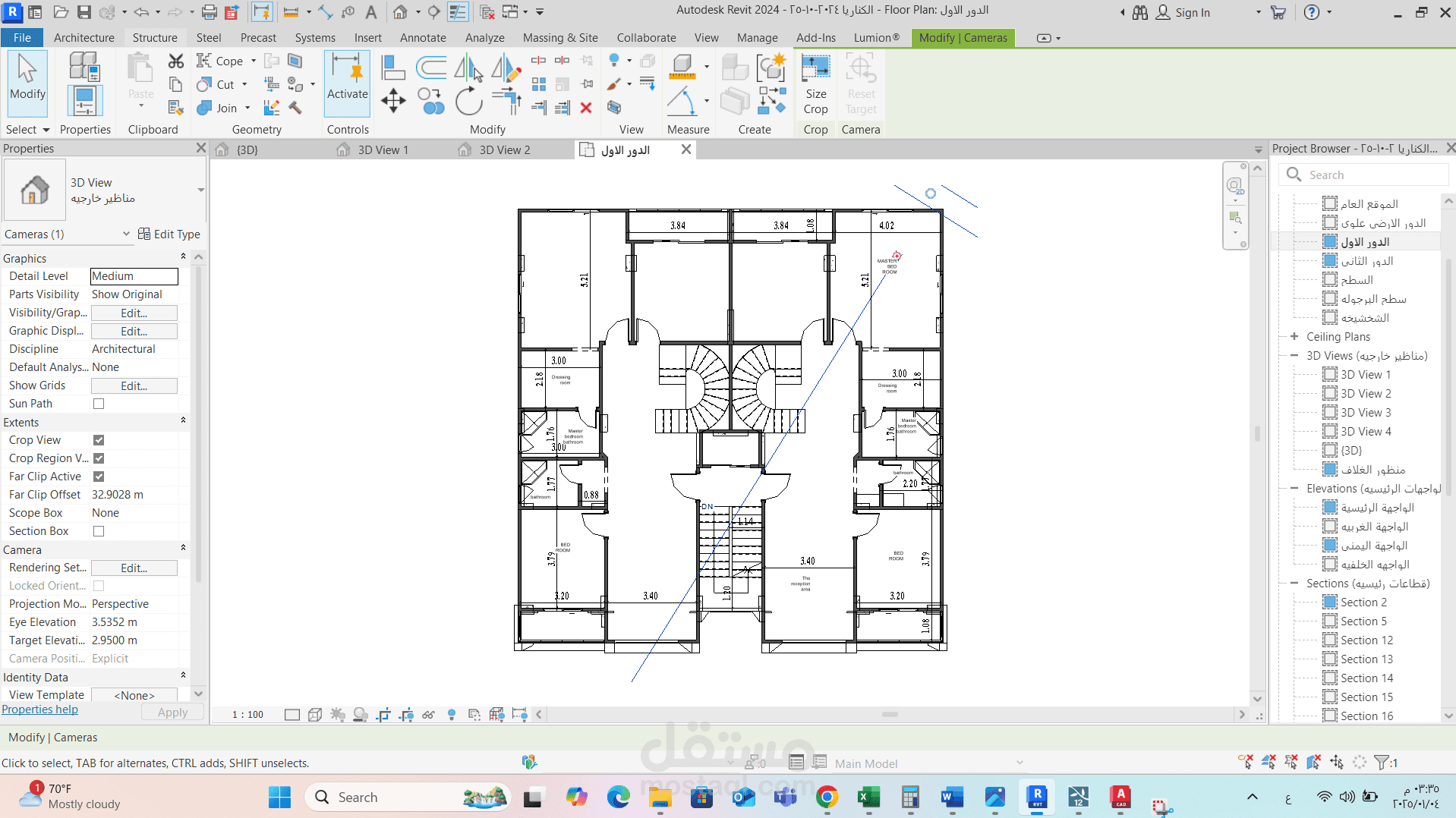Open the Cope dropdown arrow
This screenshot has width=1456, height=818.
(254, 61)
